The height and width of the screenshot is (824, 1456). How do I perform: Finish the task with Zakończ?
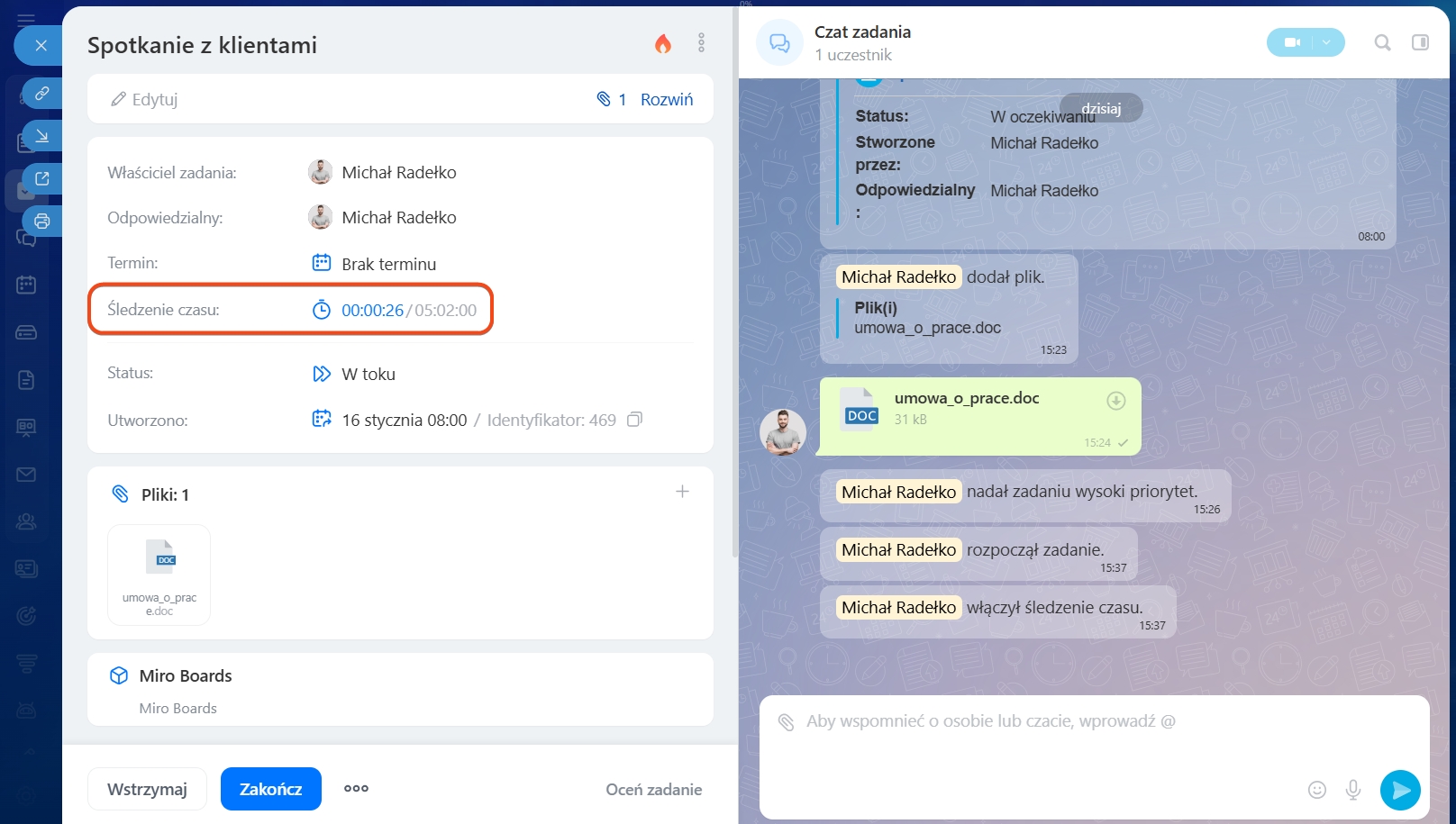pos(271,789)
